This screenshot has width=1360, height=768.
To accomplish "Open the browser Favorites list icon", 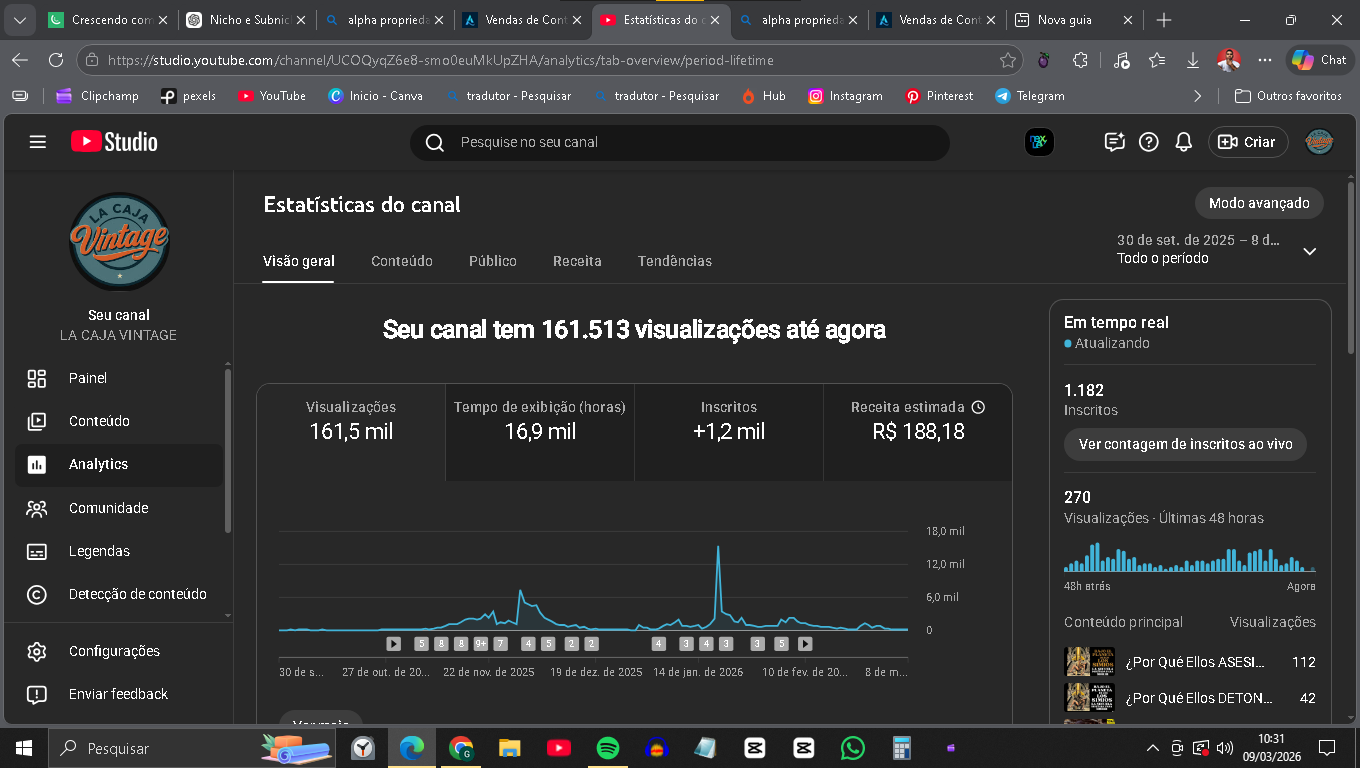I will pyautogui.click(x=1157, y=60).
